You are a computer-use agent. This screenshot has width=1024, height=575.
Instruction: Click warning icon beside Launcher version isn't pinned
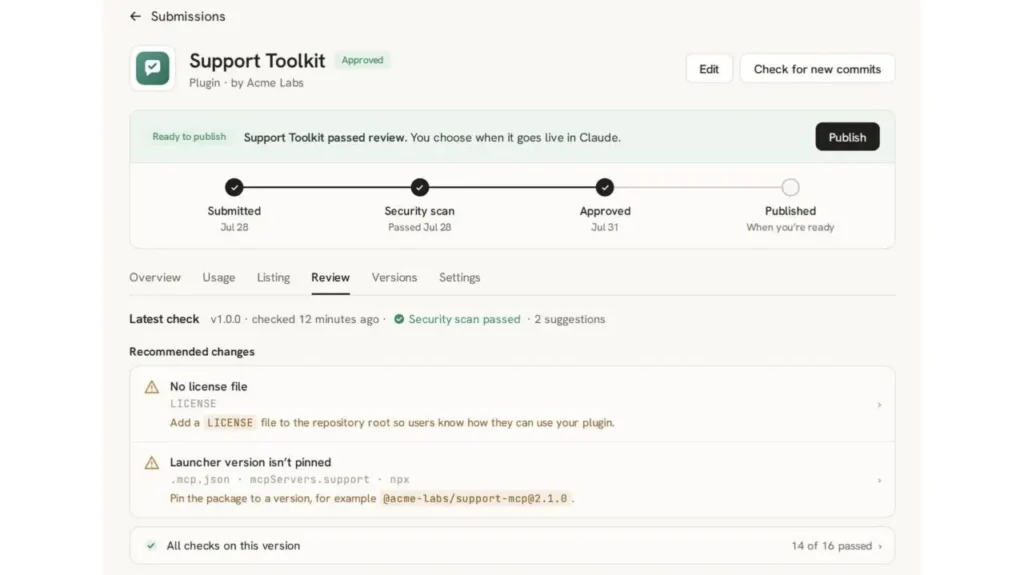pos(152,463)
